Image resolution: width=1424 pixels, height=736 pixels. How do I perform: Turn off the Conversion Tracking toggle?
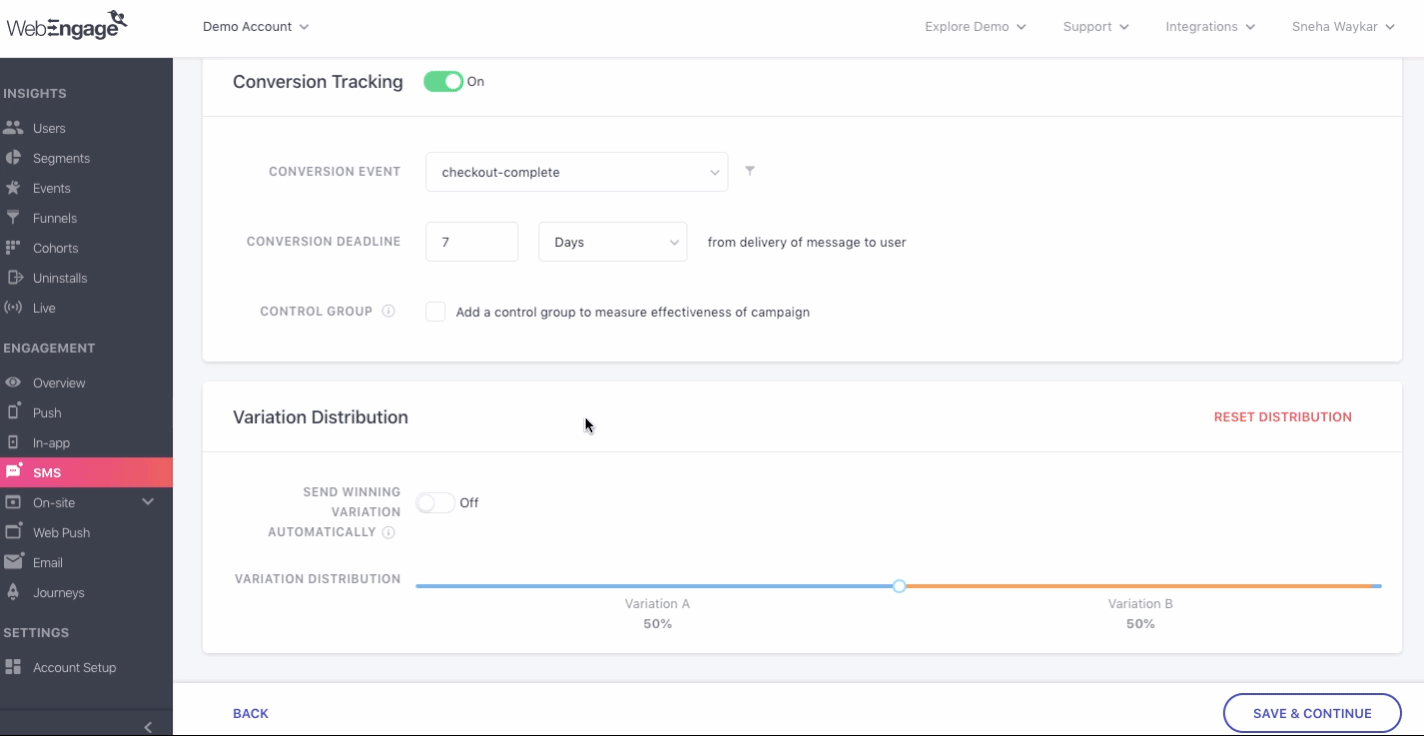coord(443,82)
